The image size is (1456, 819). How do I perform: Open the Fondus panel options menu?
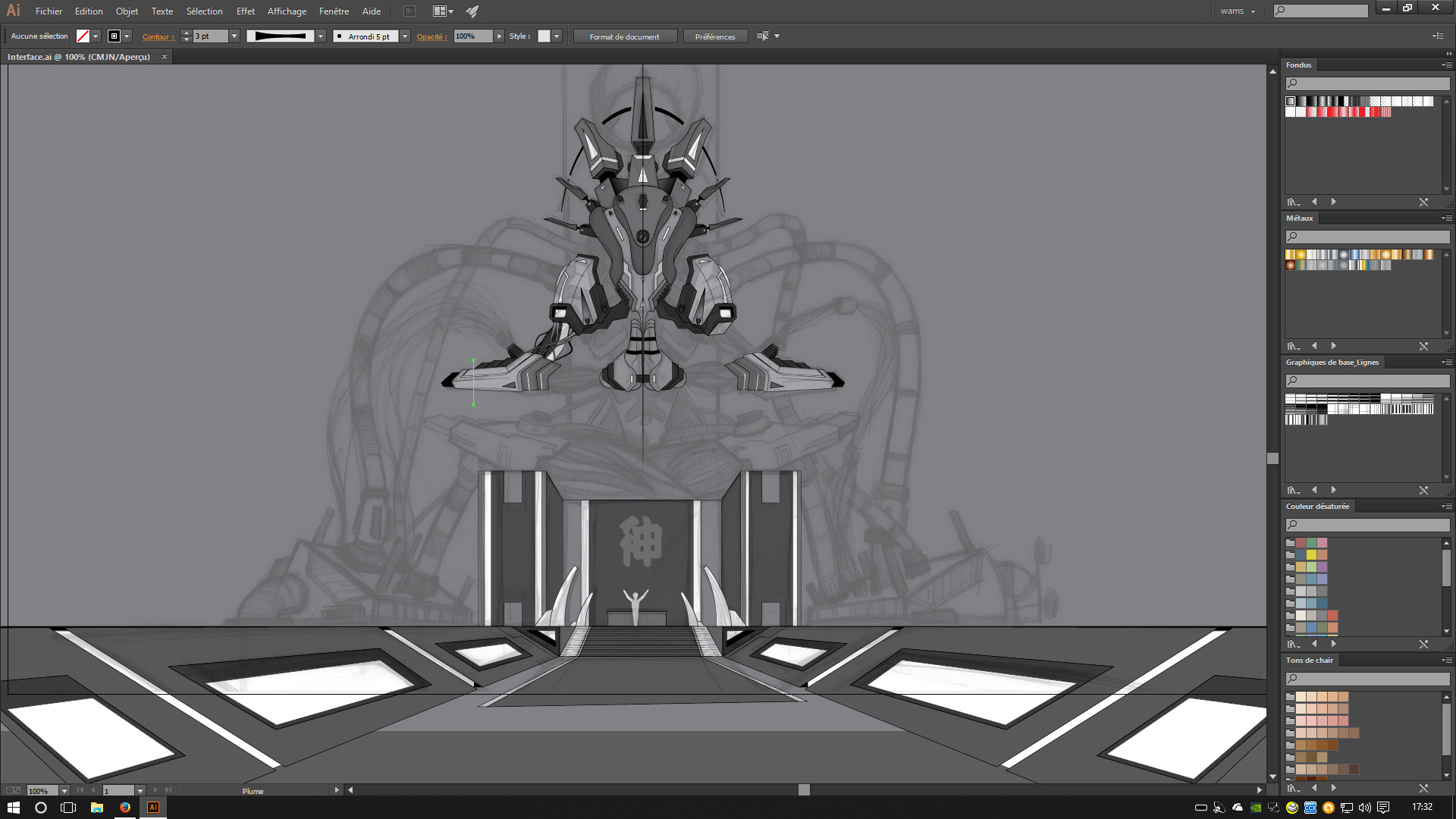tap(1447, 65)
